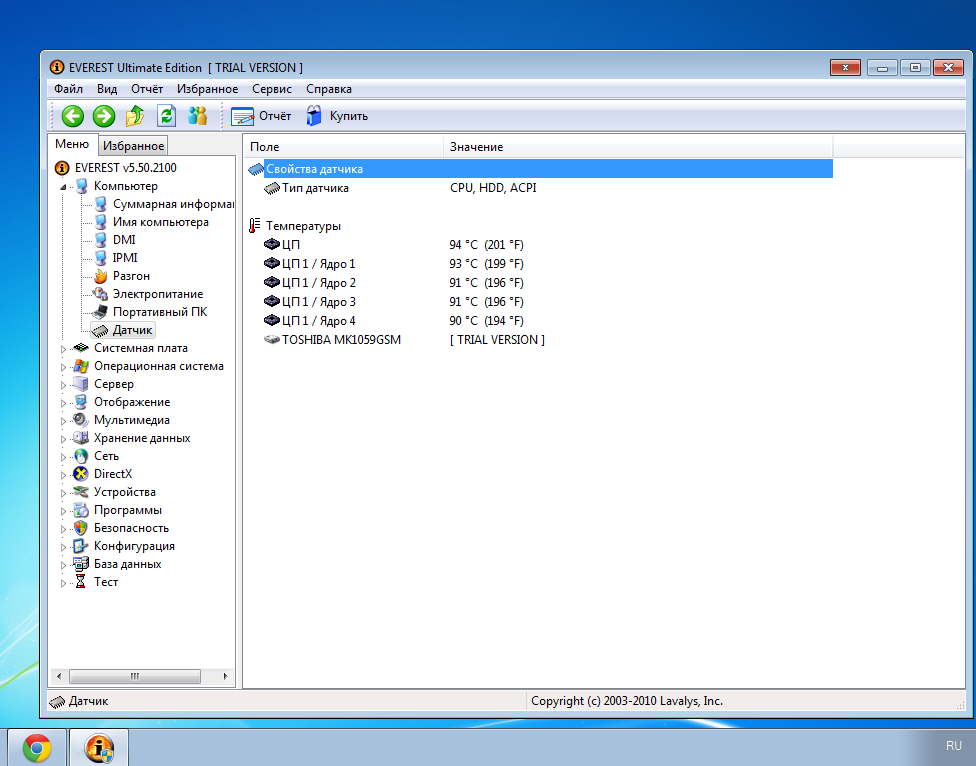The width and height of the screenshot is (976, 766).
Task: Open the Разгон flame item
Action: tap(131, 276)
